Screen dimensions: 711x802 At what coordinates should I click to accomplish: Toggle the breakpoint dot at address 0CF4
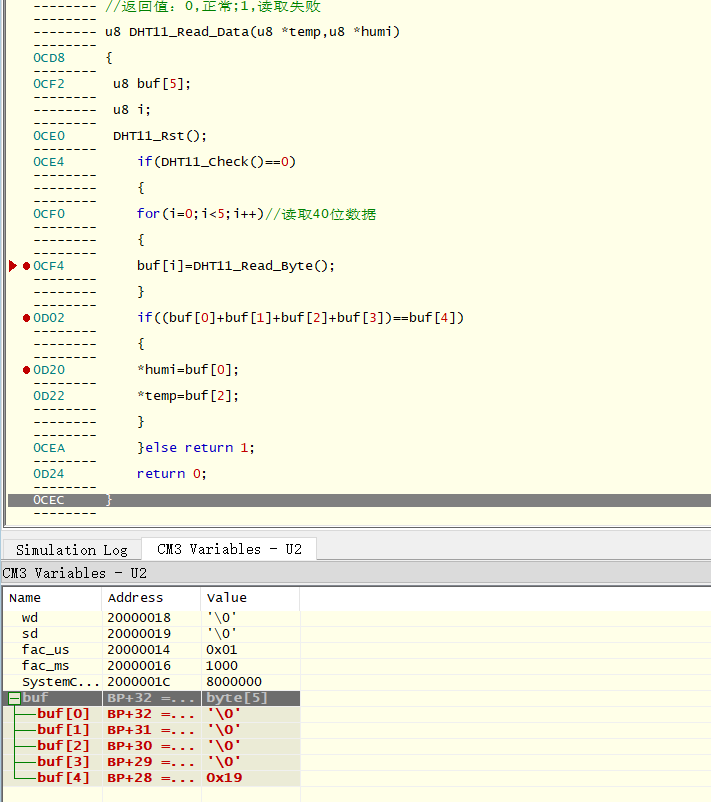(27, 266)
